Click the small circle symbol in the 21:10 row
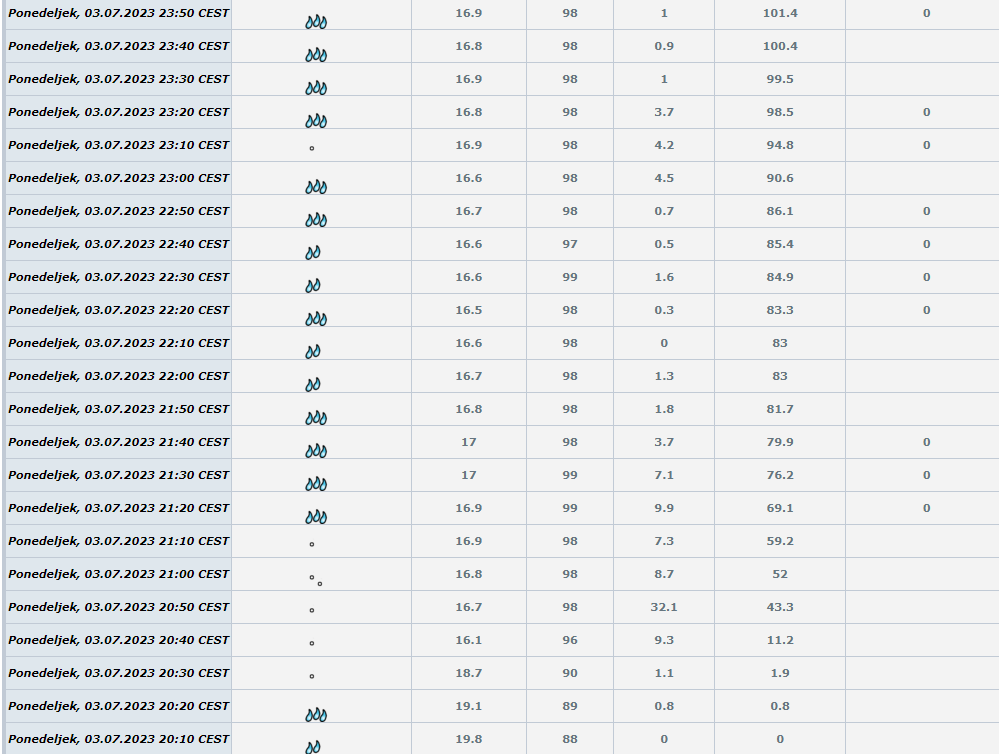This screenshot has height=754, width=999. (x=312, y=544)
